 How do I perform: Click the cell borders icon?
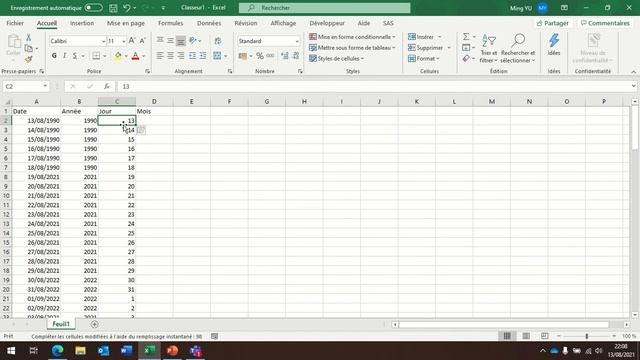click(96, 56)
